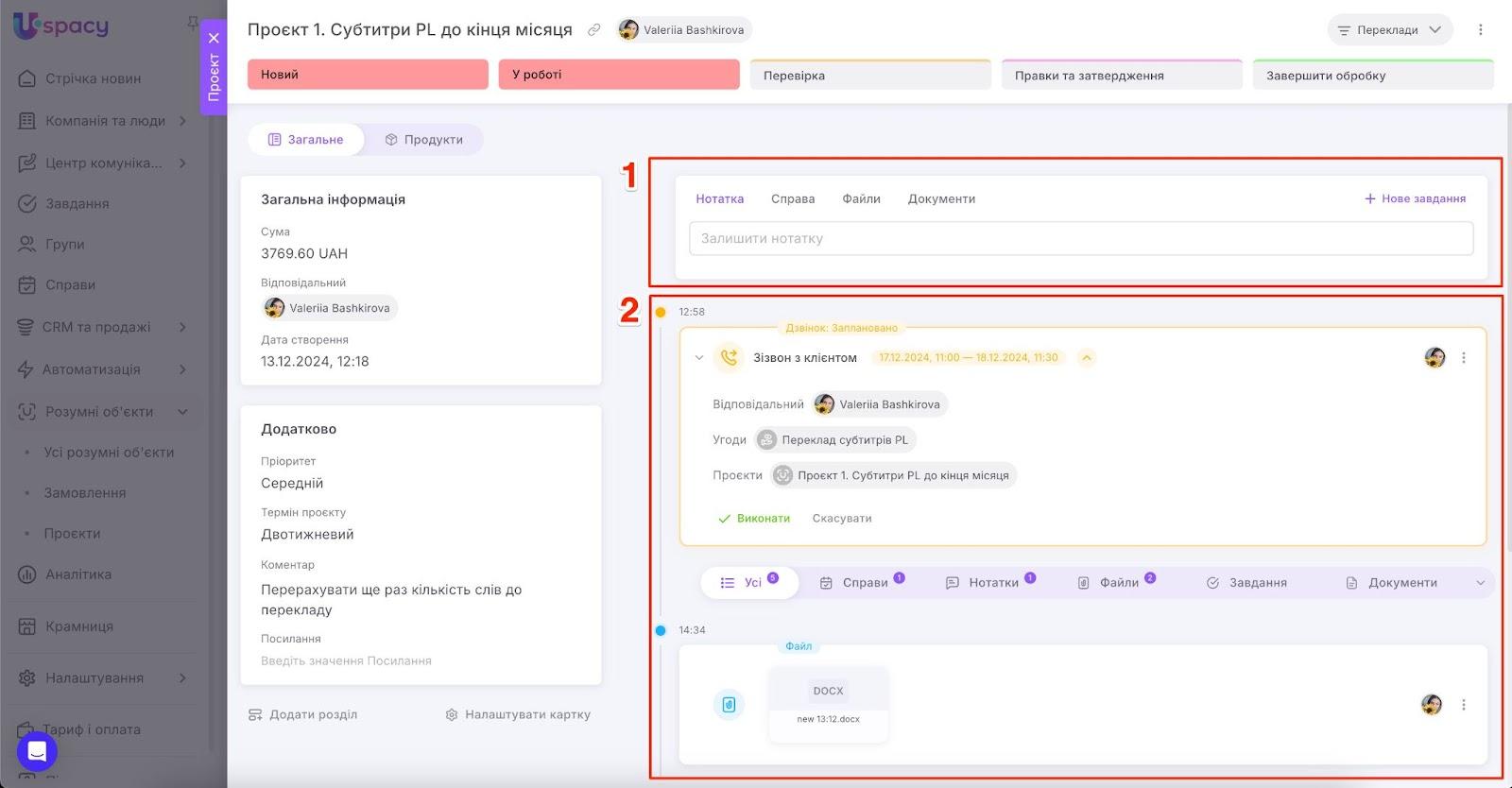Filter timeline by Файли

coord(1116,583)
